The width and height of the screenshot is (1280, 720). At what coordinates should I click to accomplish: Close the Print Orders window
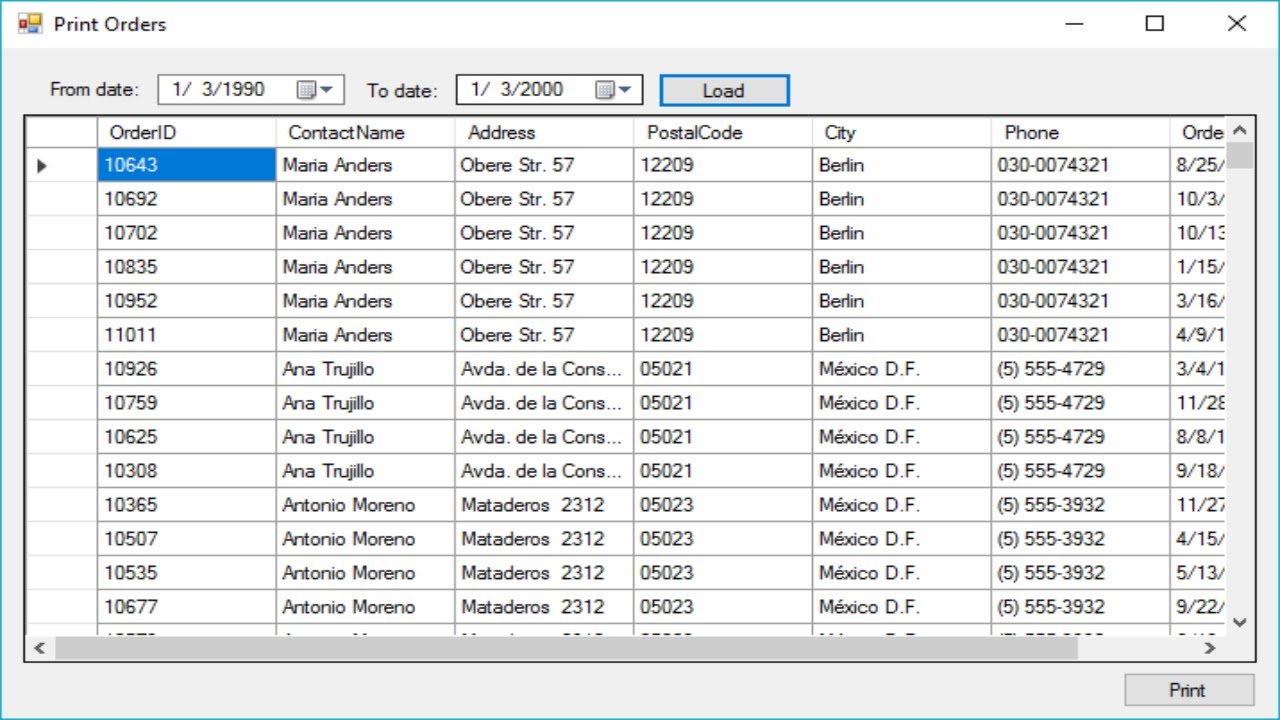pyautogui.click(x=1237, y=24)
